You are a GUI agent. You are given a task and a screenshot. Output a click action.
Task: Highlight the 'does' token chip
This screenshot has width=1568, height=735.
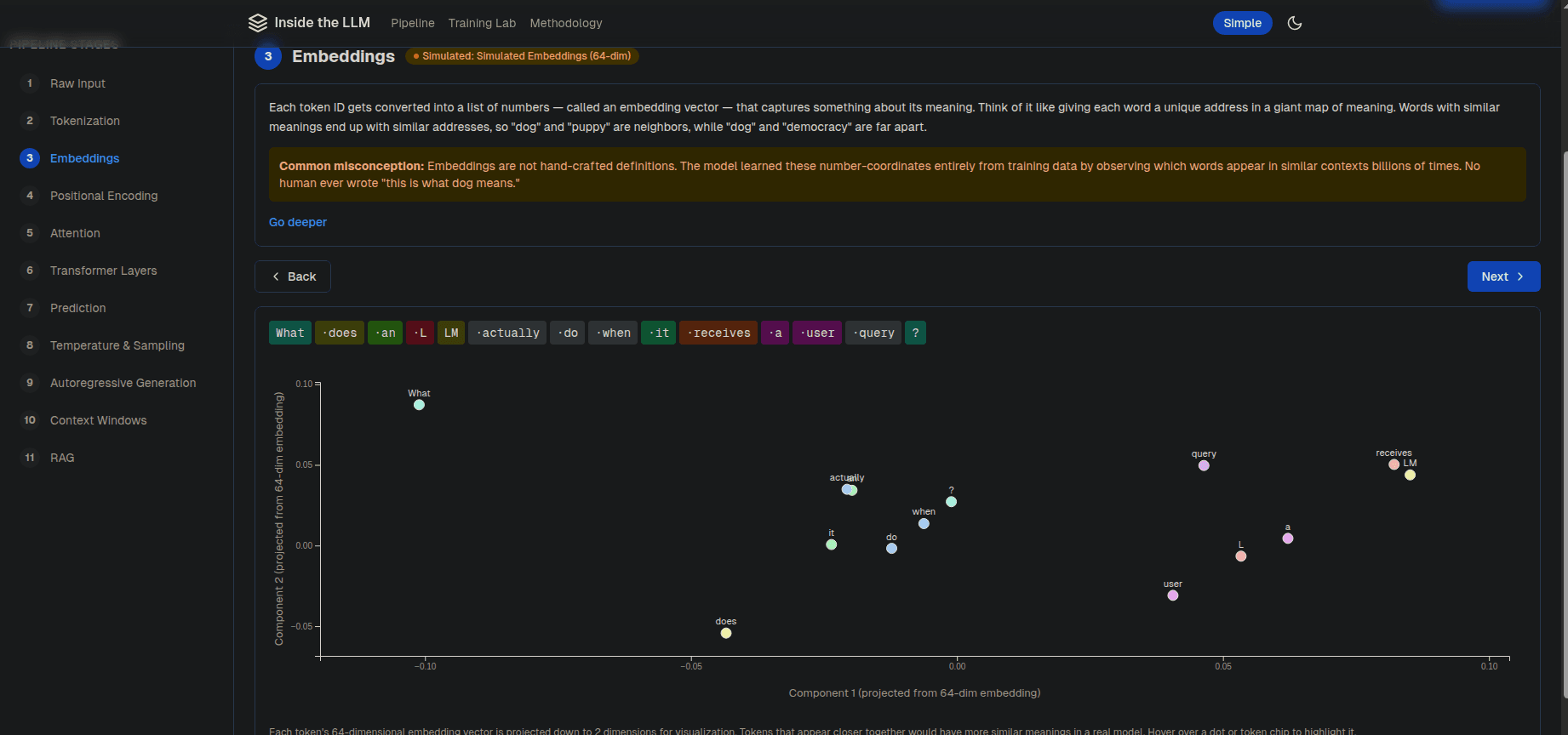(x=340, y=333)
